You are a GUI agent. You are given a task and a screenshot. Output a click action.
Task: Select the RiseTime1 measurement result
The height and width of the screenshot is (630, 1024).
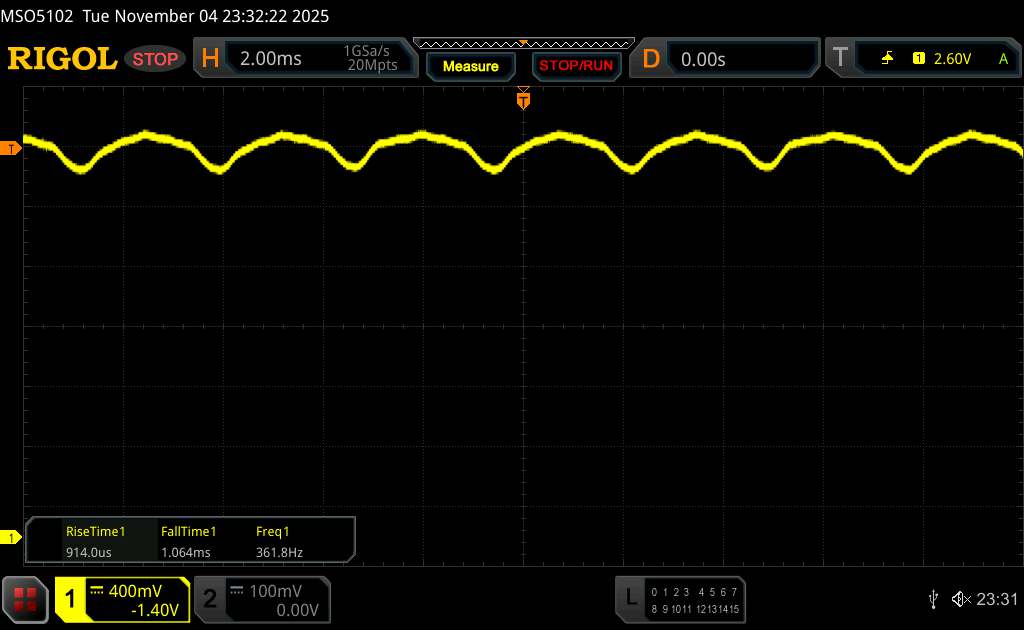click(x=95, y=541)
